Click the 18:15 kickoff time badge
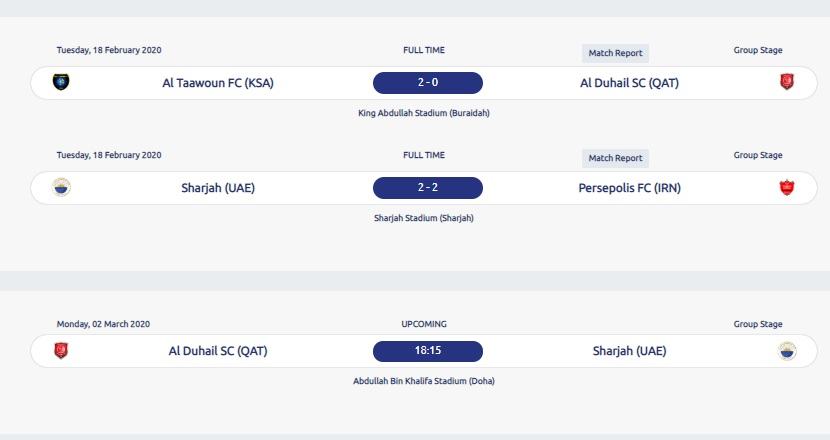Viewport: 830px width, 440px height. [428, 351]
